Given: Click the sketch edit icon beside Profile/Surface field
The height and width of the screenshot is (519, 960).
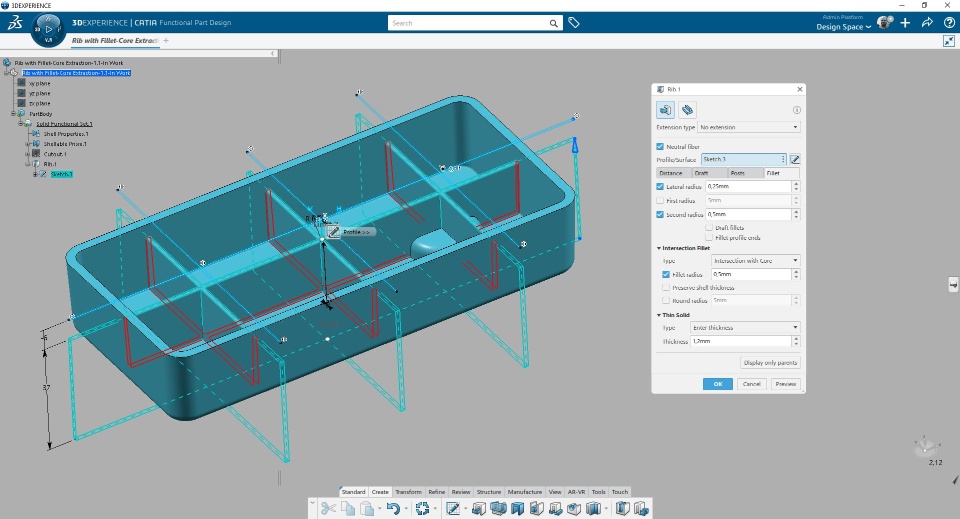Looking at the screenshot, I should (x=795, y=159).
